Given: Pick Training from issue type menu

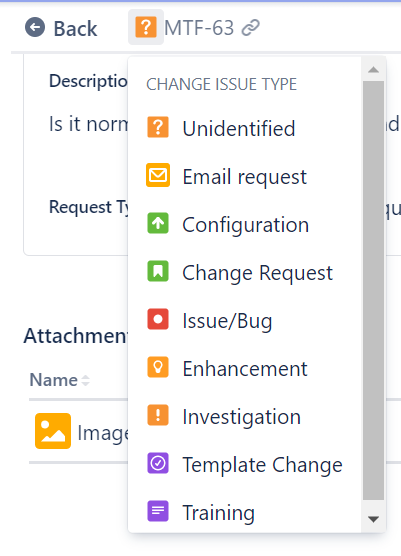Looking at the screenshot, I should [245, 512].
